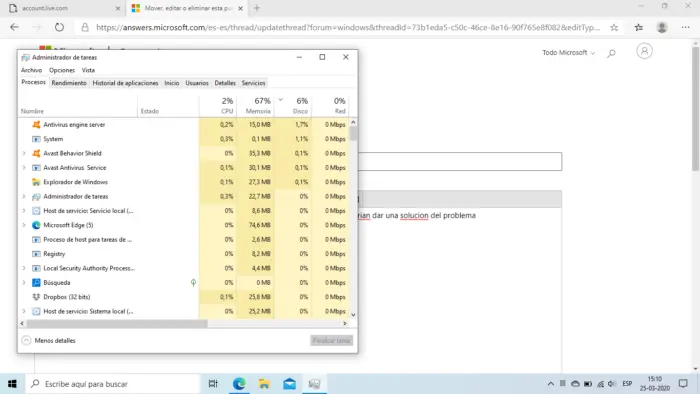Collapse view with Menos detalles

pyautogui.click(x=49, y=340)
